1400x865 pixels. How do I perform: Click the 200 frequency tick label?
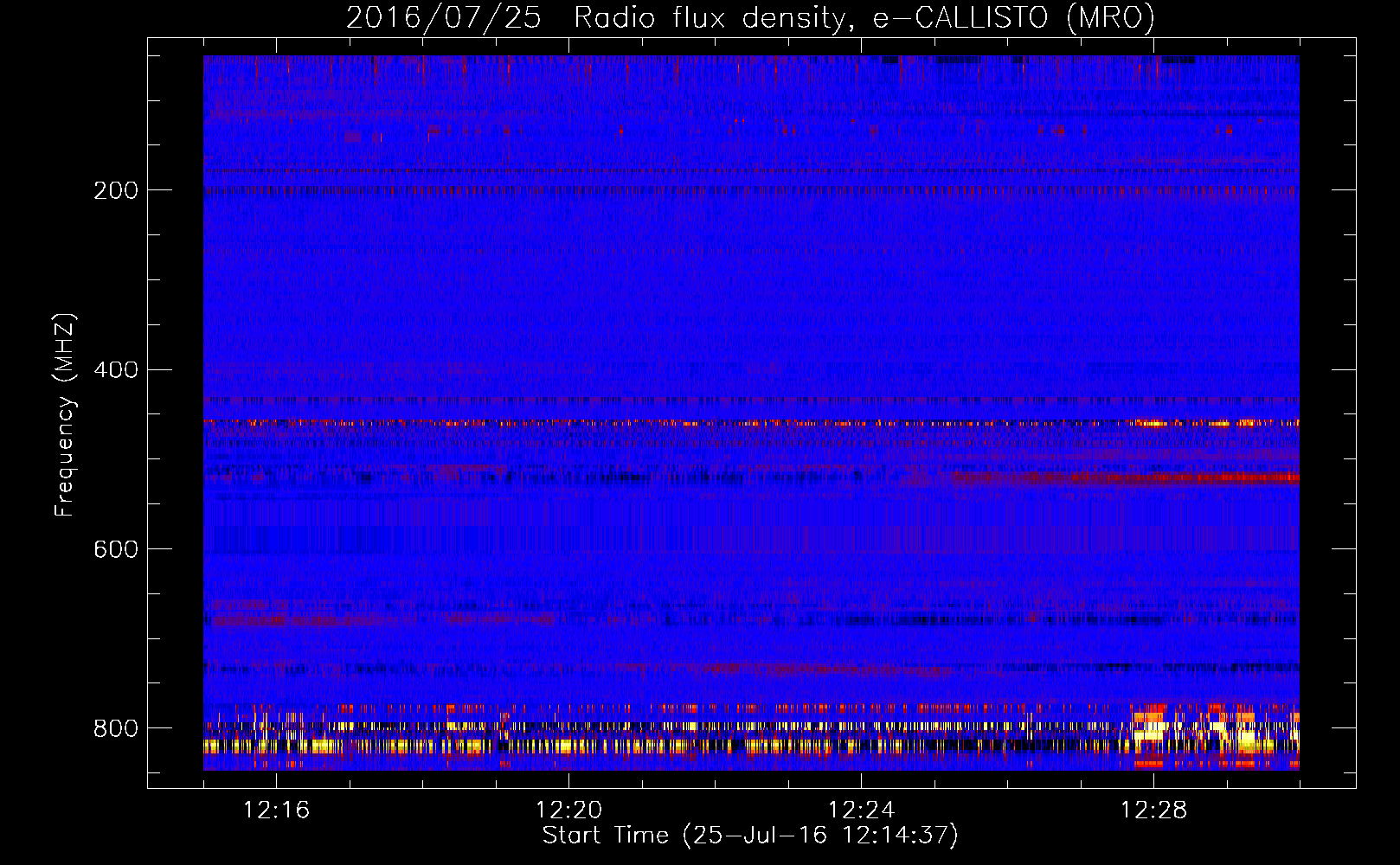point(116,190)
